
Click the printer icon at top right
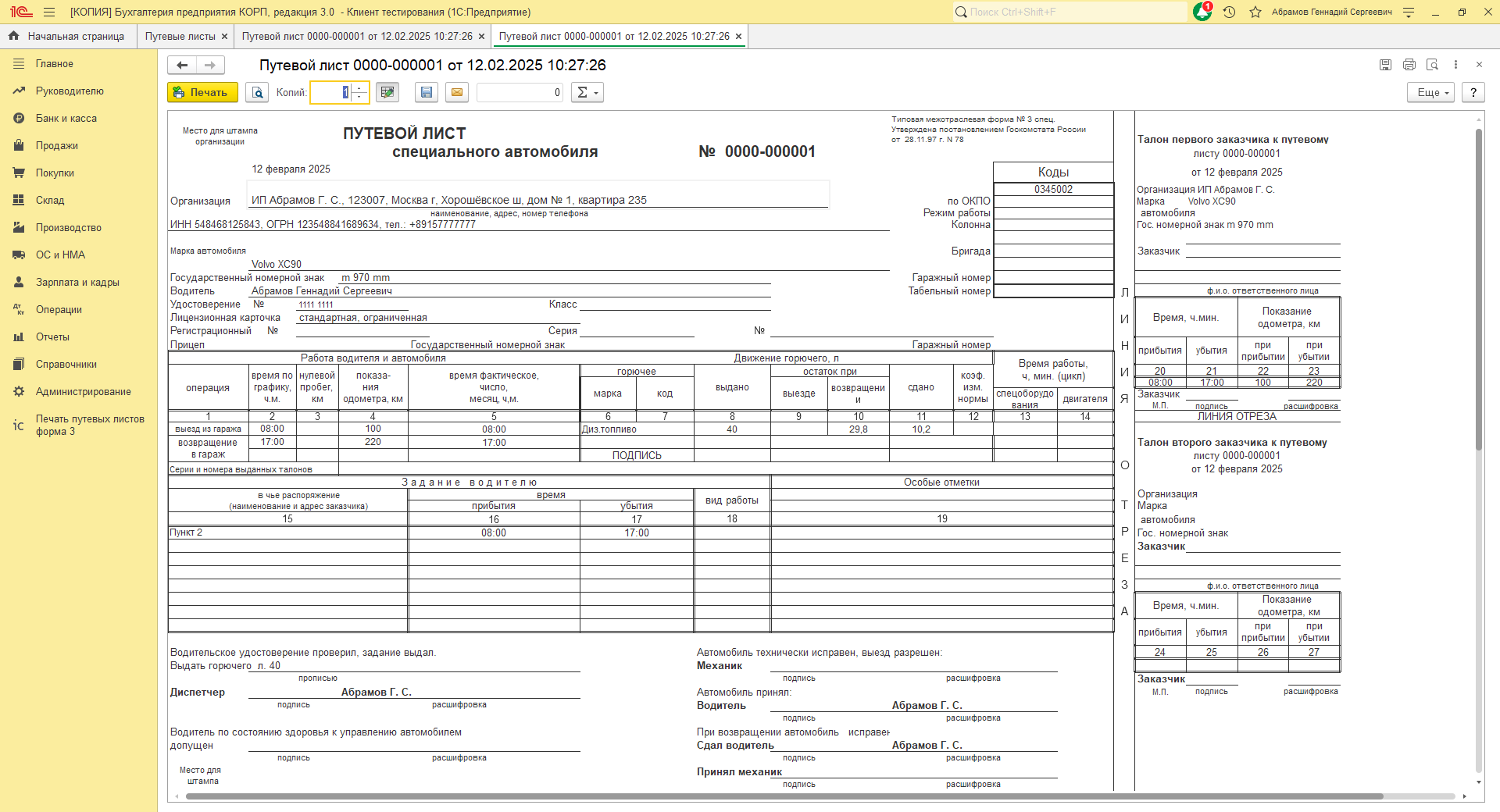(x=1409, y=65)
